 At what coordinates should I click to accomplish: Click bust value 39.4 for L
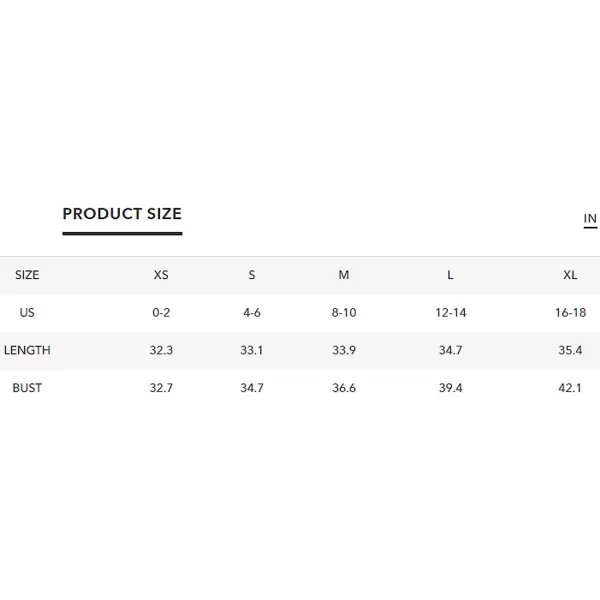click(x=450, y=388)
